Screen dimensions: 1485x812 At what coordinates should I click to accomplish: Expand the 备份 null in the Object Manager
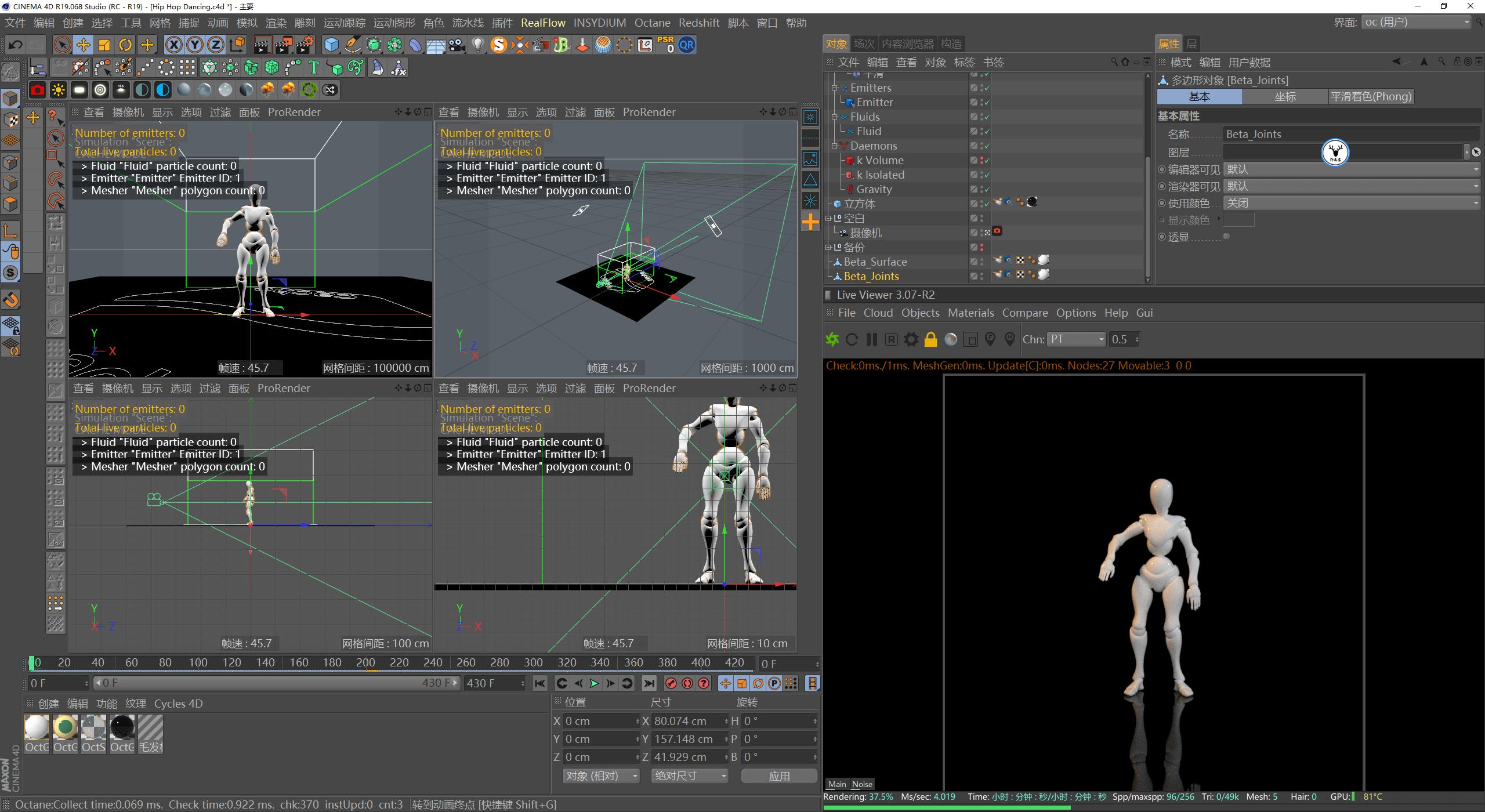[828, 246]
